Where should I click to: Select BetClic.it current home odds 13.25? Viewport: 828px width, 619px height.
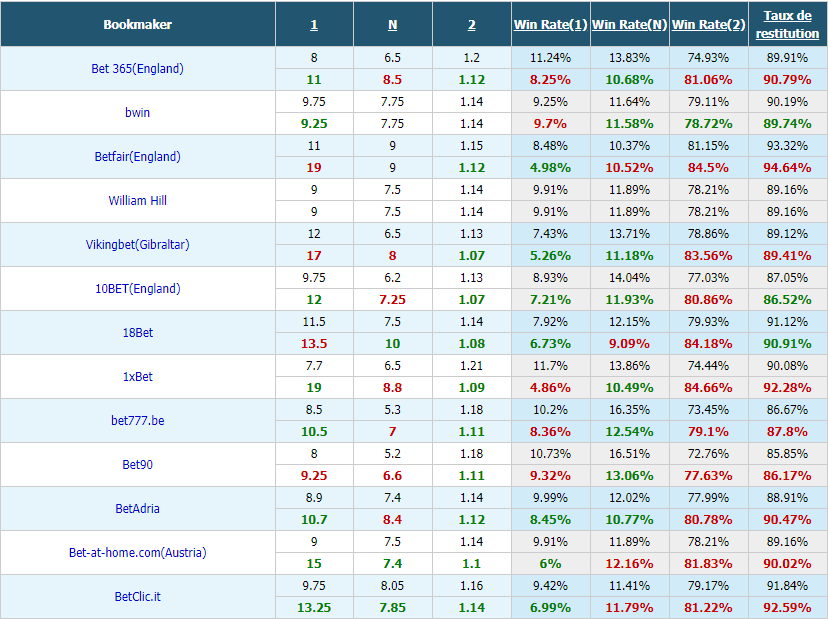coord(314,608)
